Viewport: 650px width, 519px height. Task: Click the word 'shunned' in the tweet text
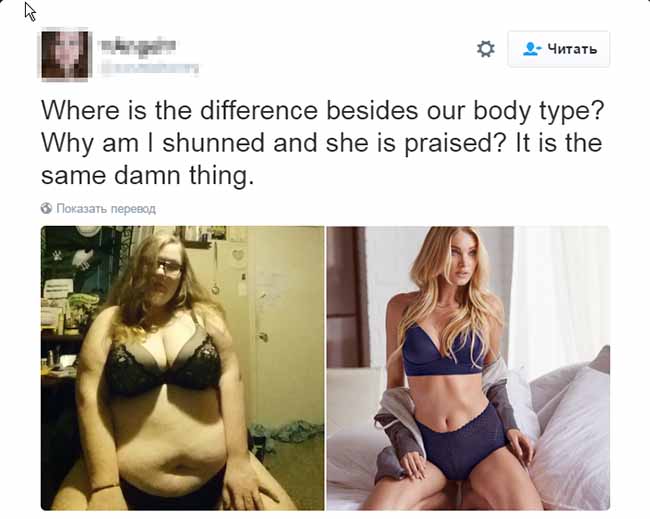(x=213, y=143)
